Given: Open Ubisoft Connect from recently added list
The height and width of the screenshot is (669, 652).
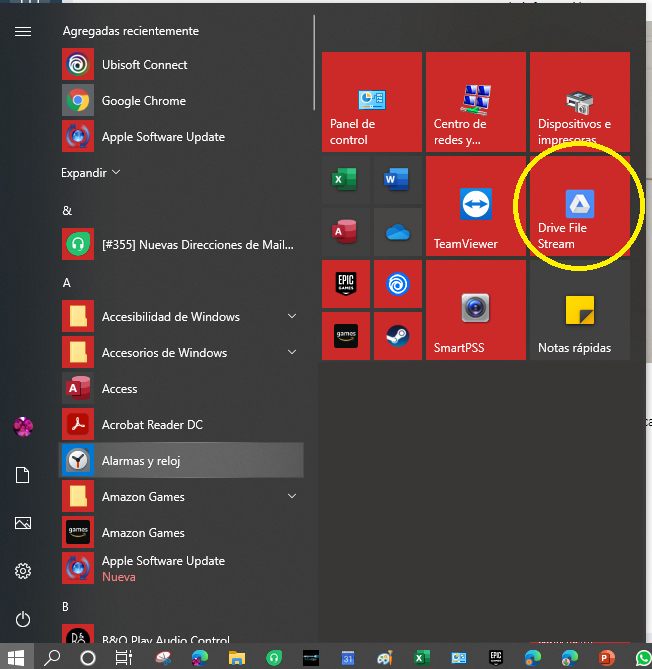Looking at the screenshot, I should pyautogui.click(x=182, y=64).
